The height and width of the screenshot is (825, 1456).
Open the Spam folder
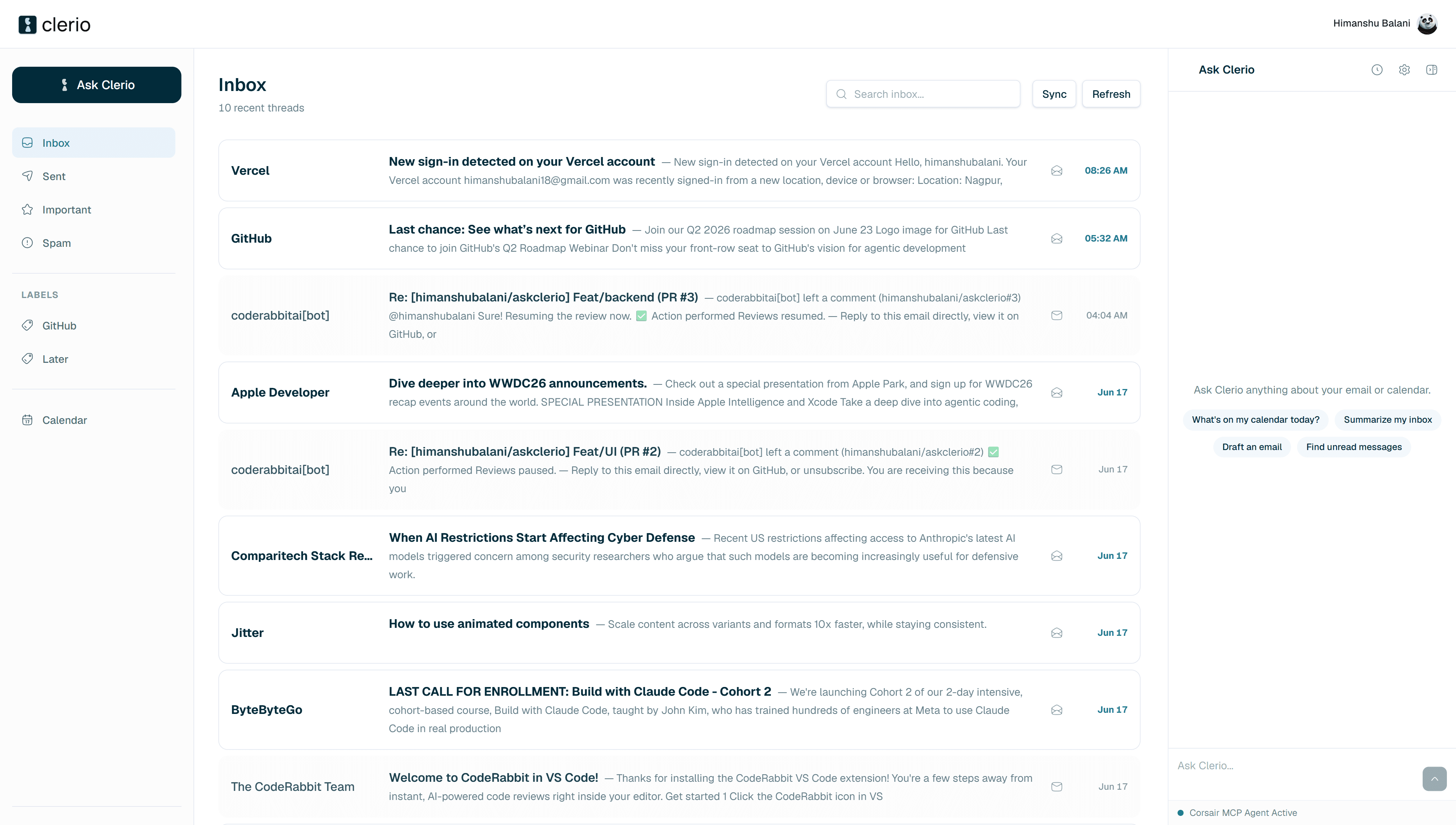(94, 243)
